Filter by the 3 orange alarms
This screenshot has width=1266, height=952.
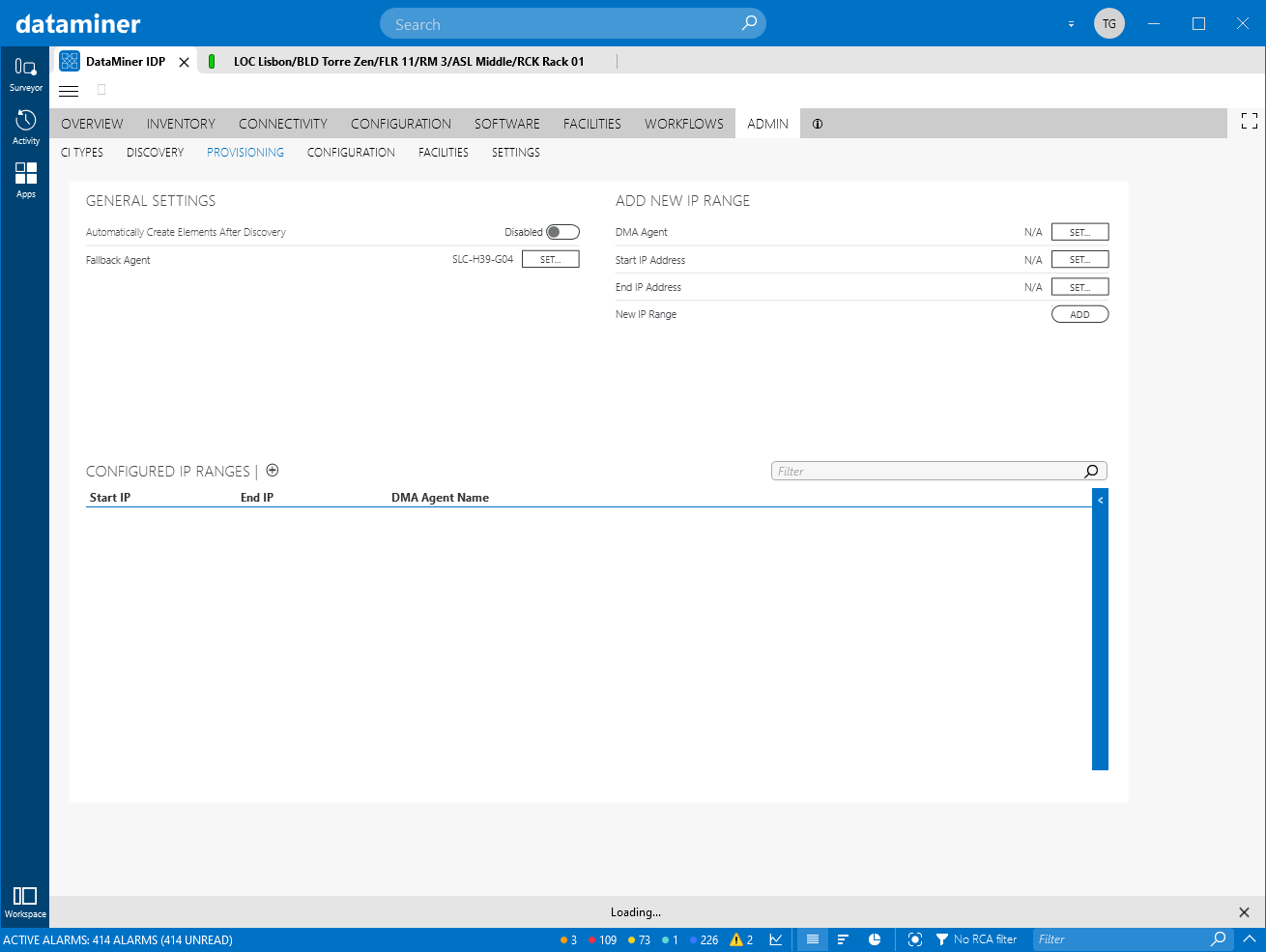point(568,939)
